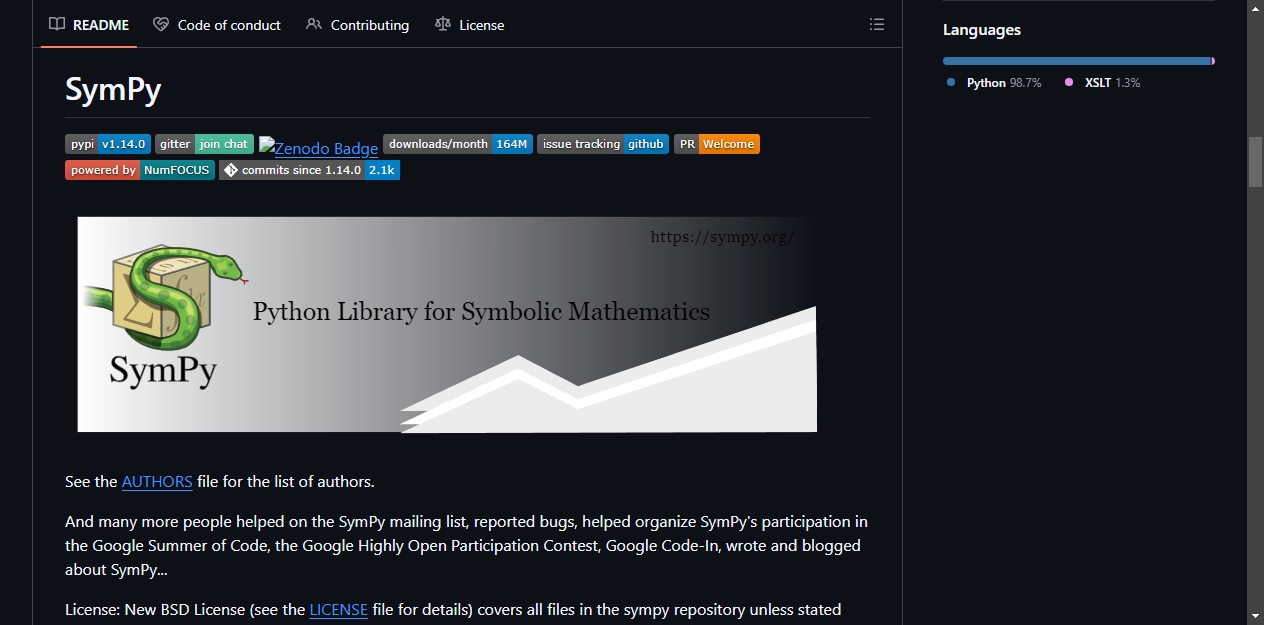Open the Contributing tab

coord(358,25)
